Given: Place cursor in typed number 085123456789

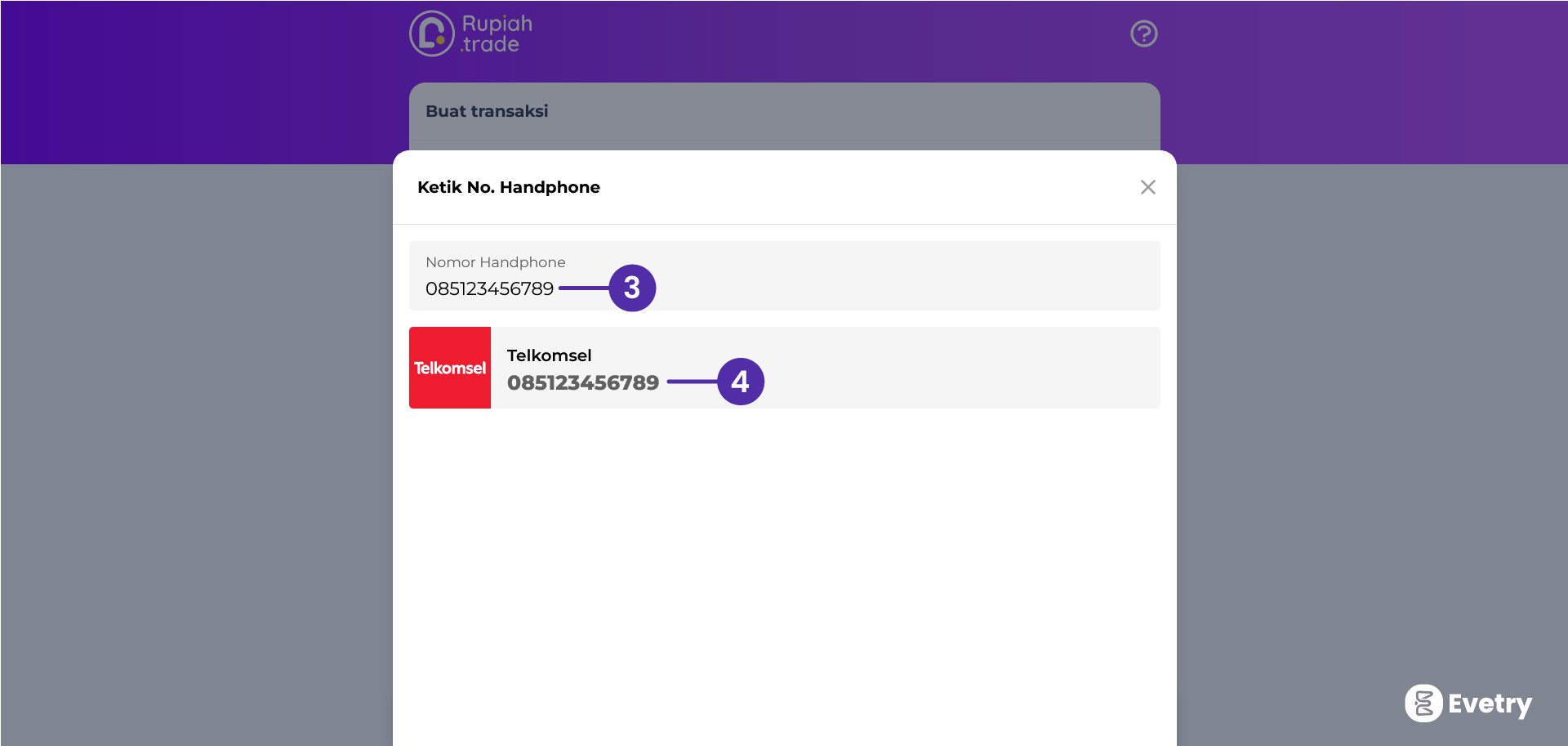Looking at the screenshot, I should (x=489, y=288).
